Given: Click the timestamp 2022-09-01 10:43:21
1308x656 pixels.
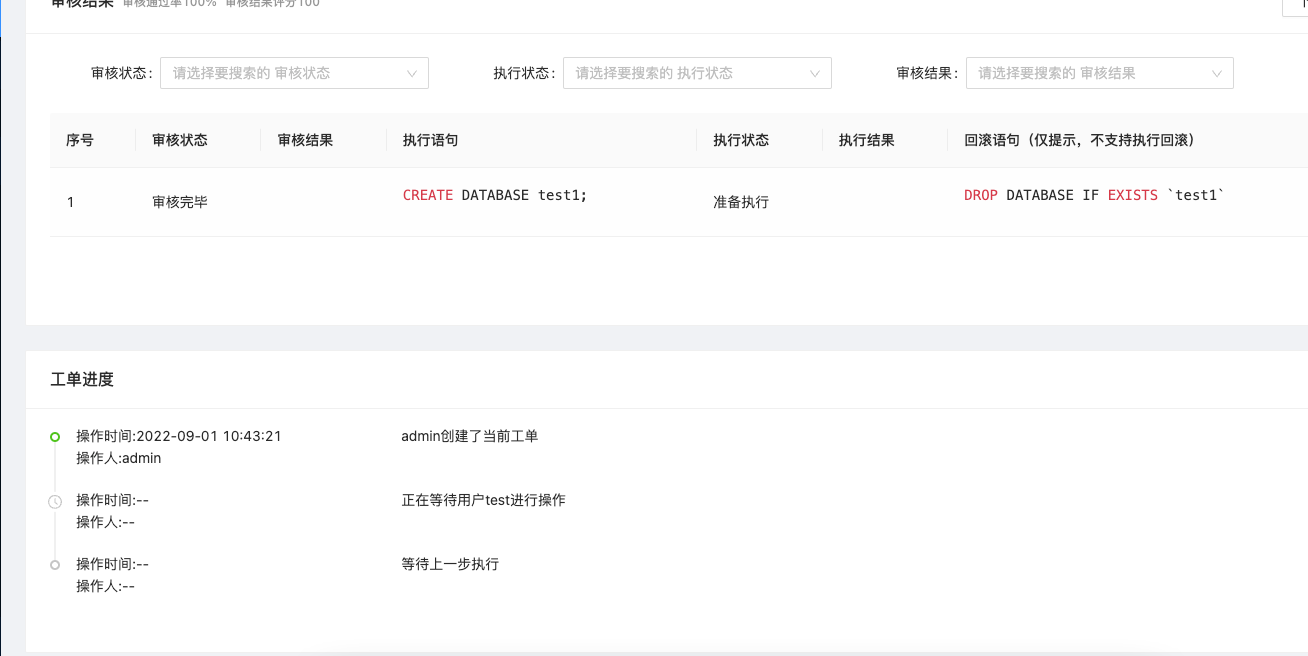Looking at the screenshot, I should pos(209,436).
